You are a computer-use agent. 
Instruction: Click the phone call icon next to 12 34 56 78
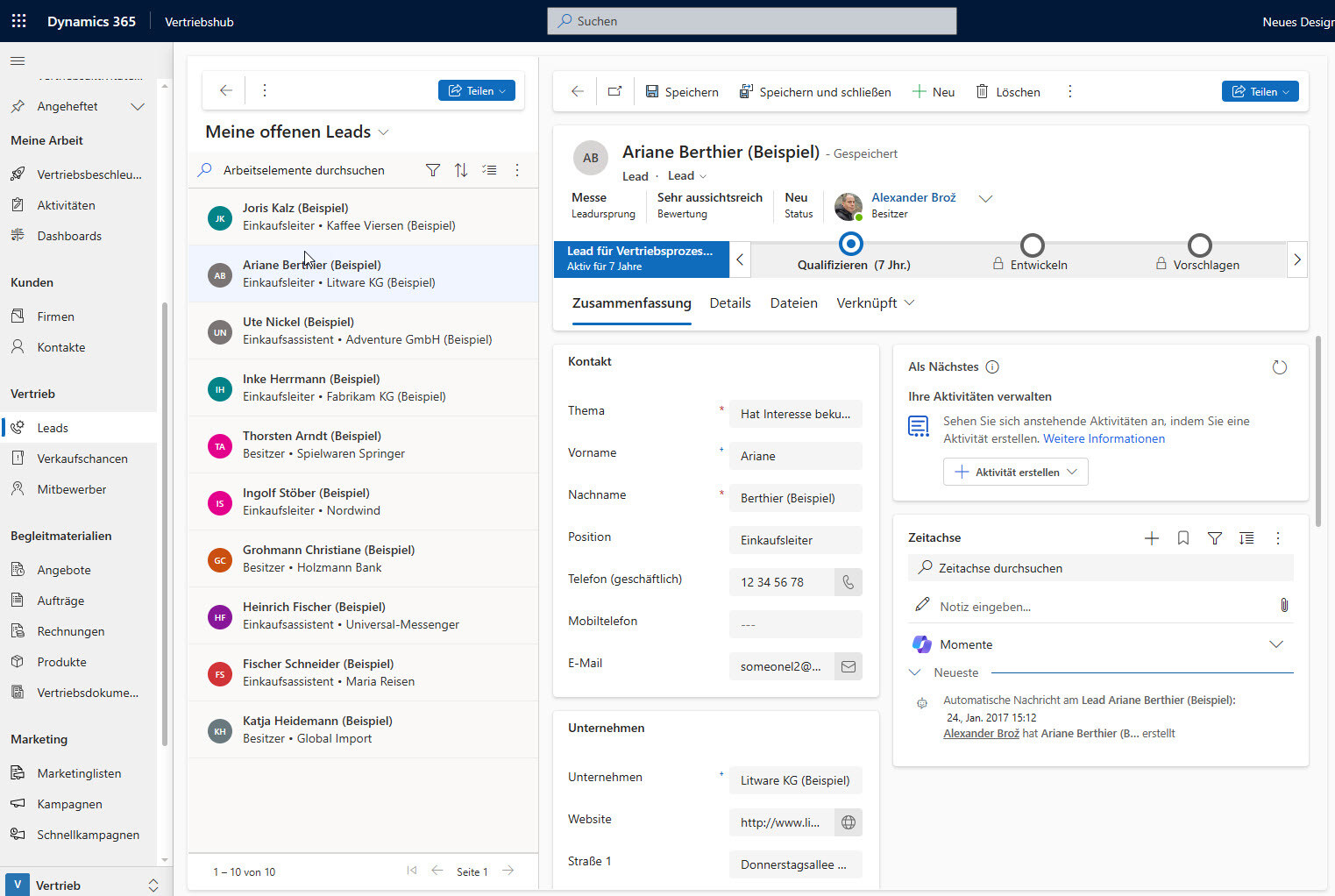(x=849, y=582)
